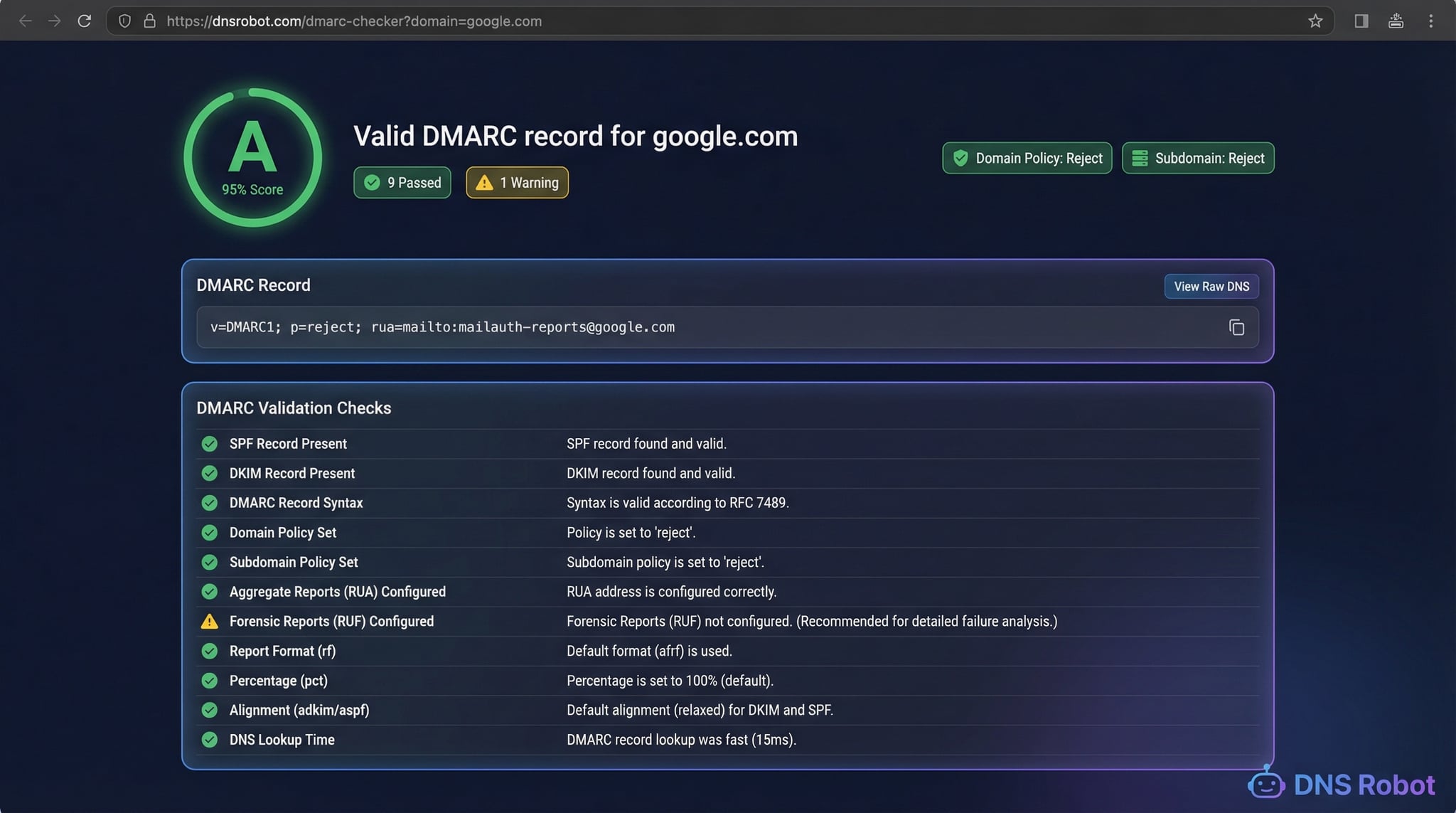Open the browser menu with three dots
1456x813 pixels.
point(1431,21)
